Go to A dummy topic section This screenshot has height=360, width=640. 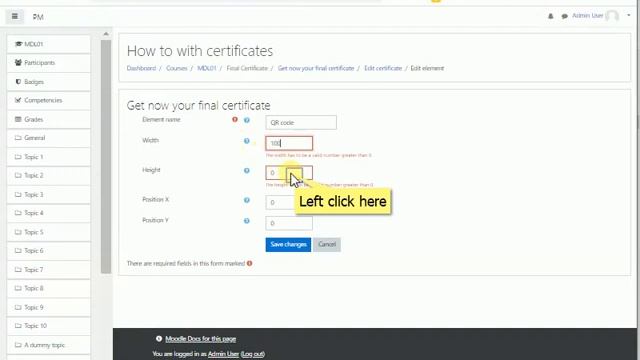pyautogui.click(x=49, y=345)
